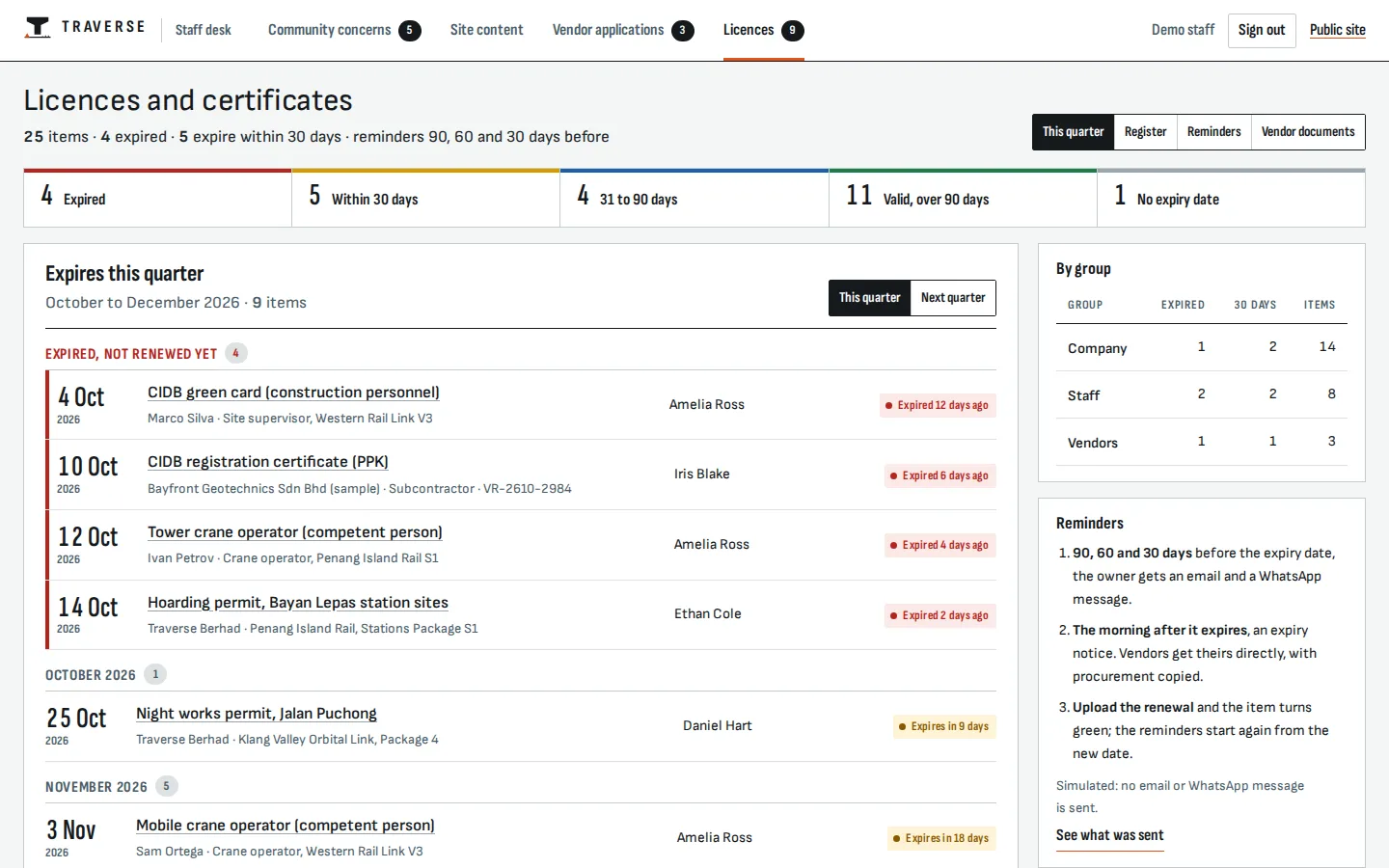Filter by the Expired summary card
Image resolution: width=1389 pixels, height=868 pixels.
[158, 199]
